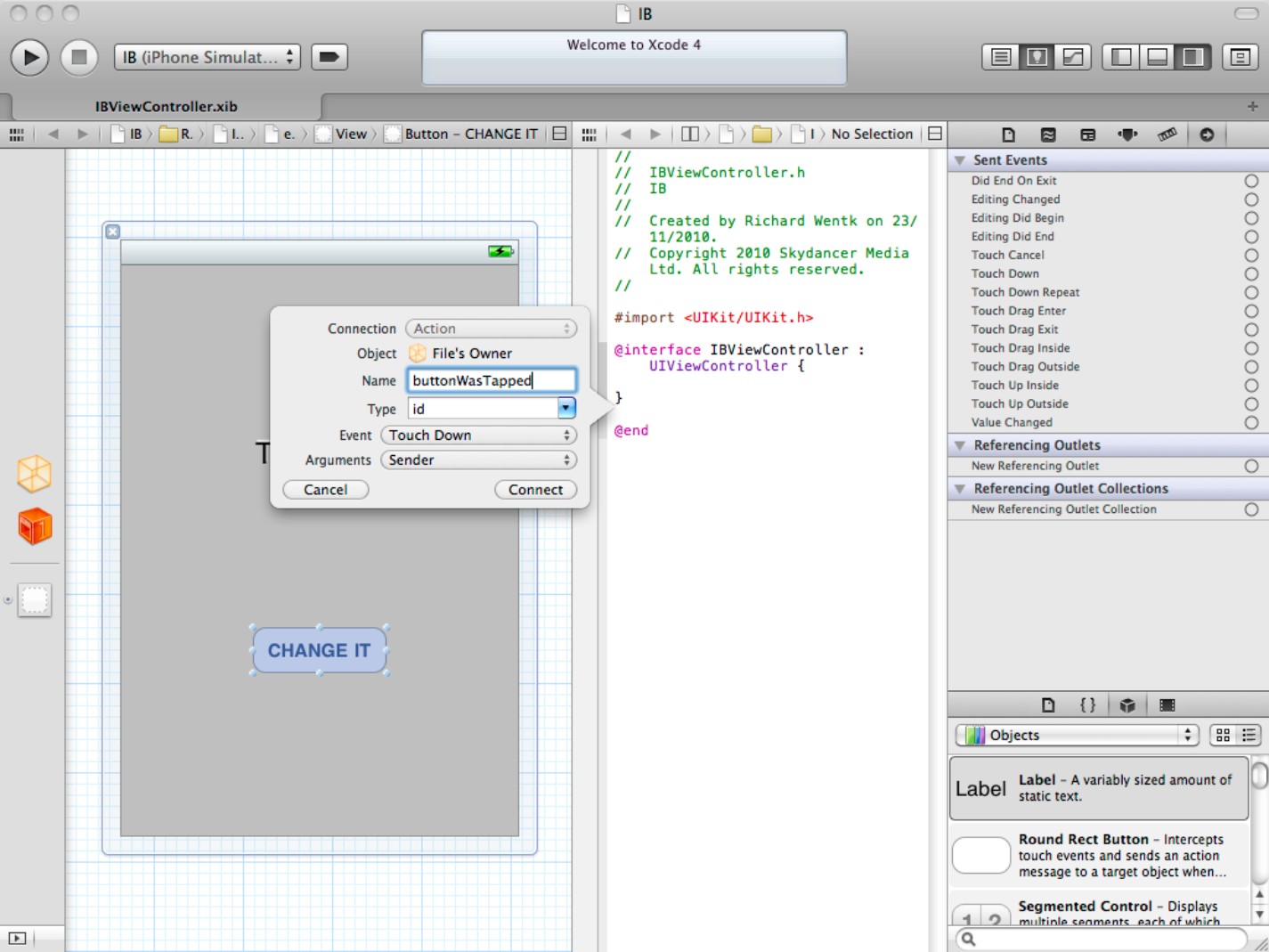The height and width of the screenshot is (952, 1269).
Task: Open the Arguments Sender dropdown
Action: click(478, 460)
